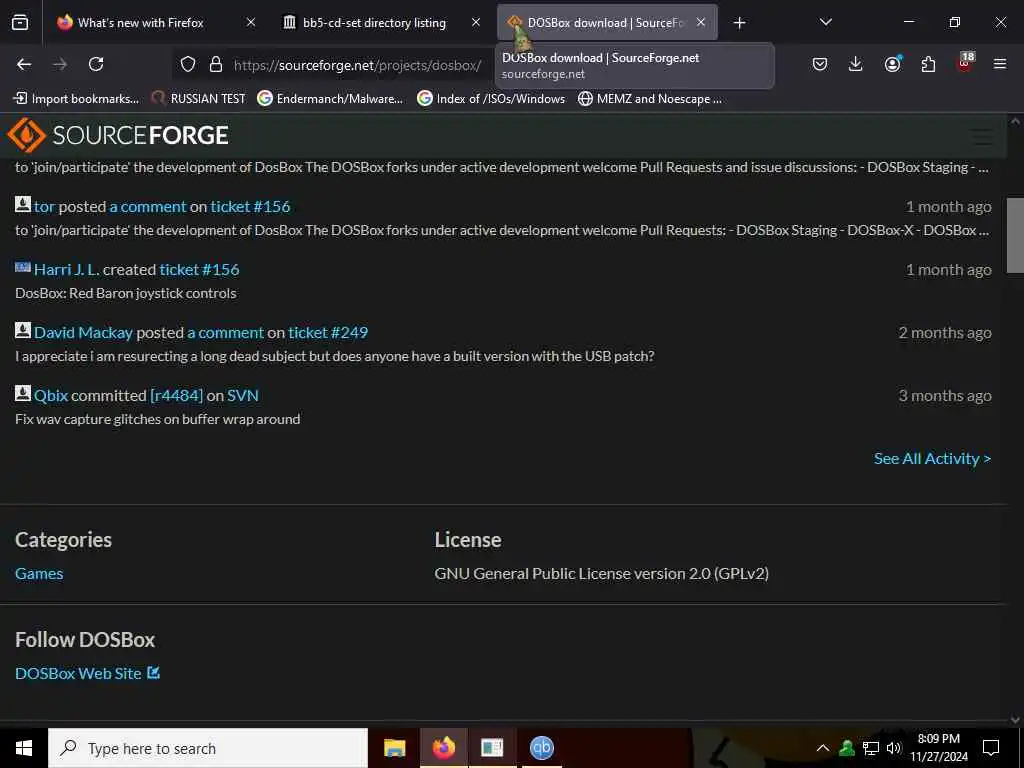Close the What's new with Firefox tab
The width and height of the screenshot is (1024, 768).
pos(251,22)
